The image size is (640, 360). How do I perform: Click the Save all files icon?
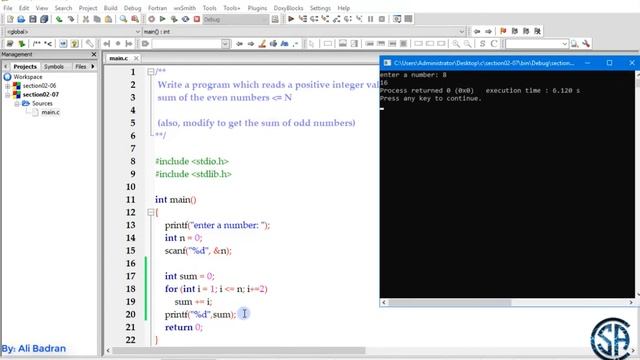[44, 19]
